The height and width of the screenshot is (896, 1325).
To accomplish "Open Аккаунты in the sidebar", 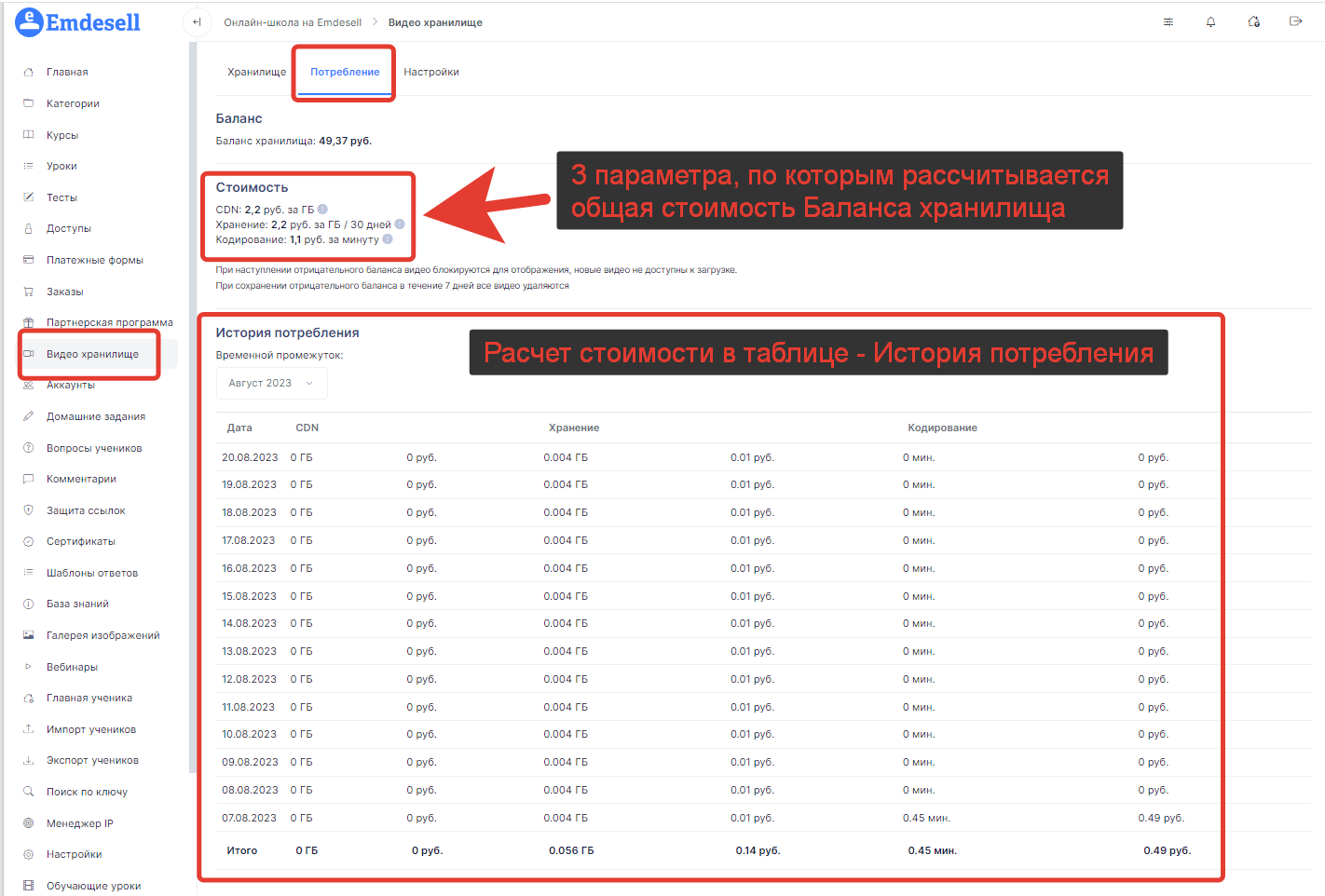I will tap(71, 386).
